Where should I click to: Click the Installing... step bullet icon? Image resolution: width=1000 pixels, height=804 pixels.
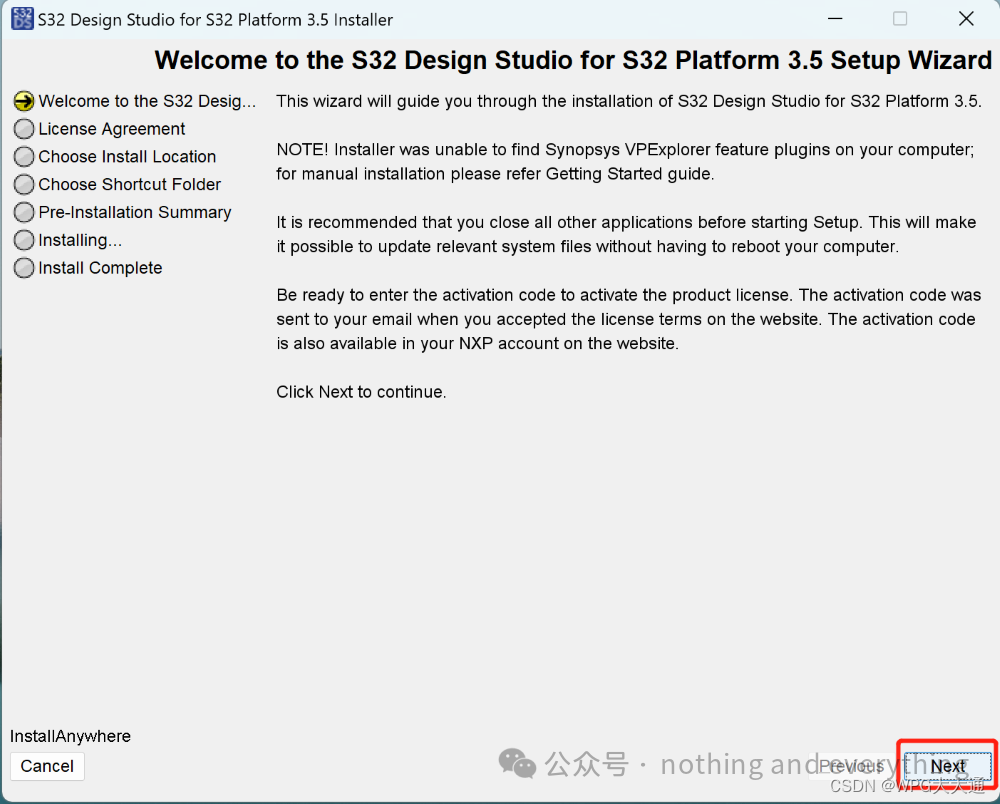coord(24,240)
